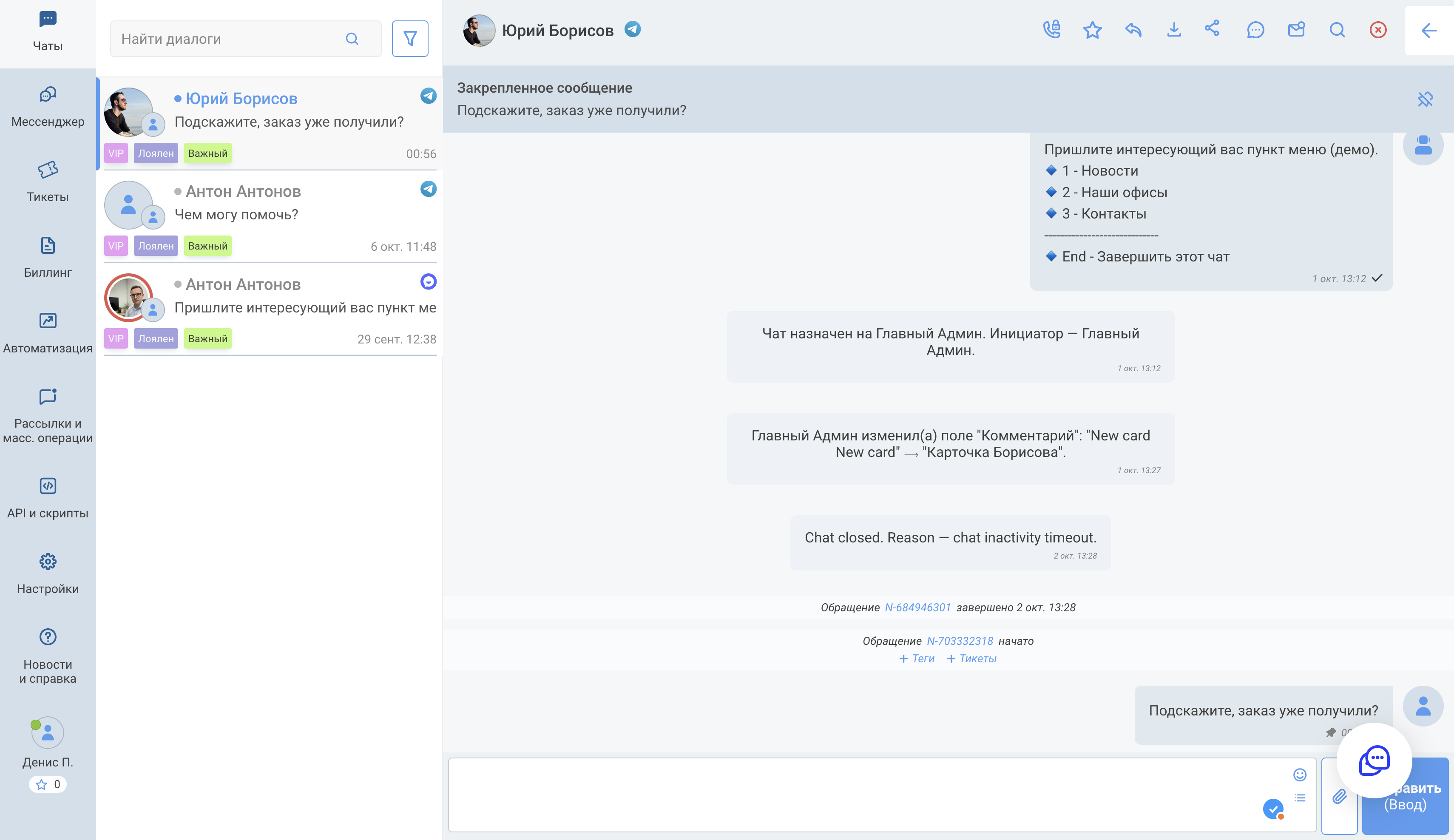
Task: Click the phone call icon in chat header
Action: click(1051, 29)
